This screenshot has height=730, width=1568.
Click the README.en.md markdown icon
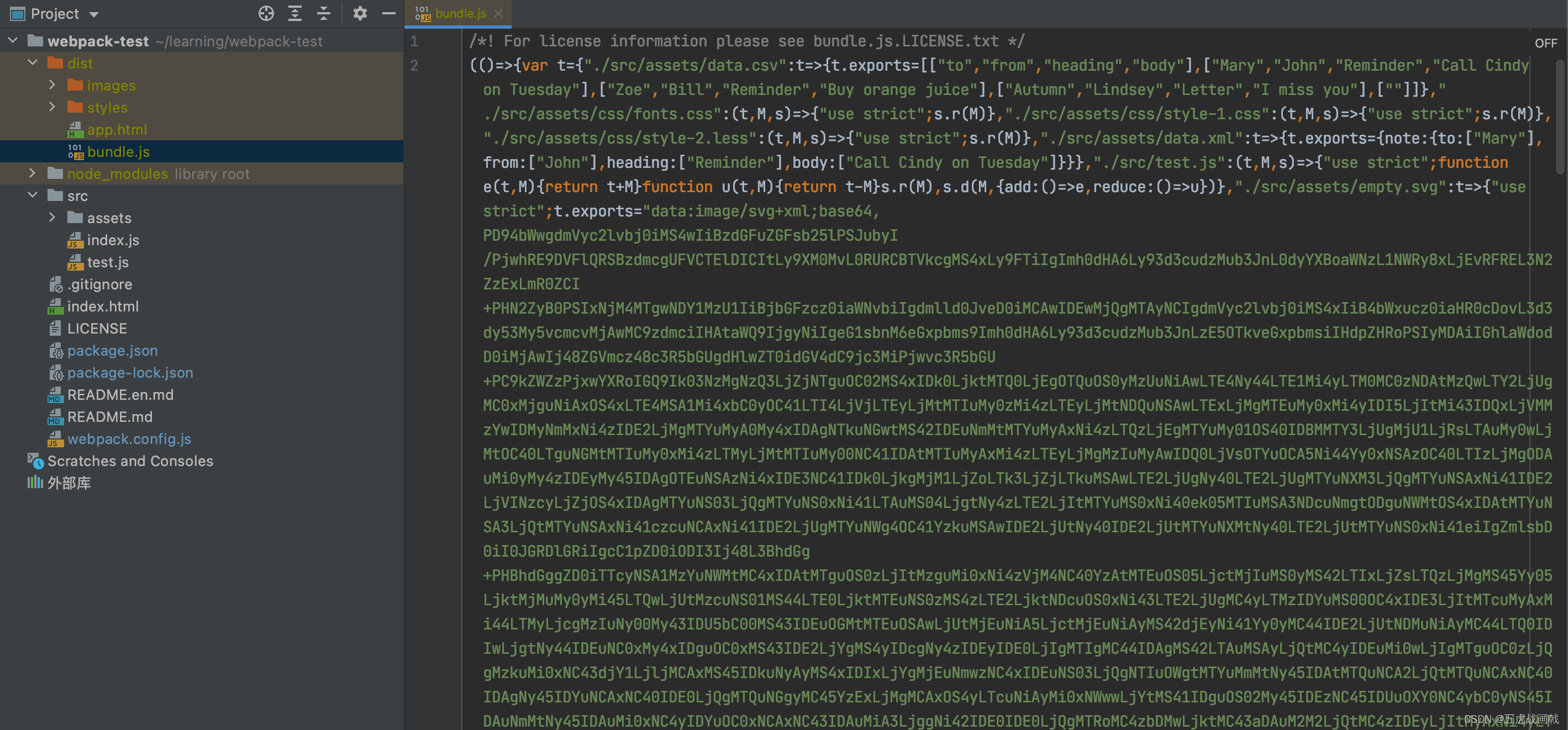55,395
